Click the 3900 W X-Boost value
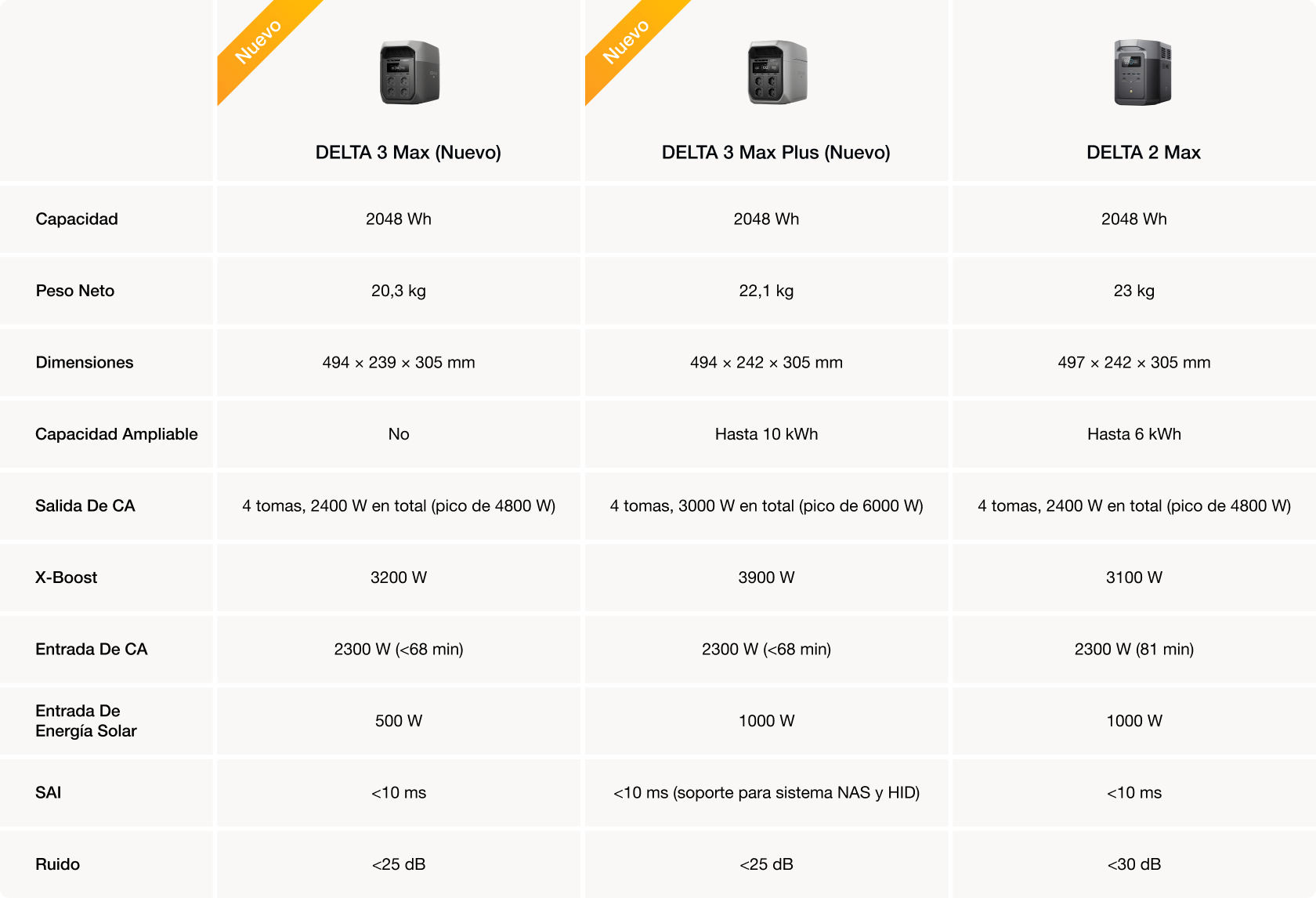 click(766, 578)
